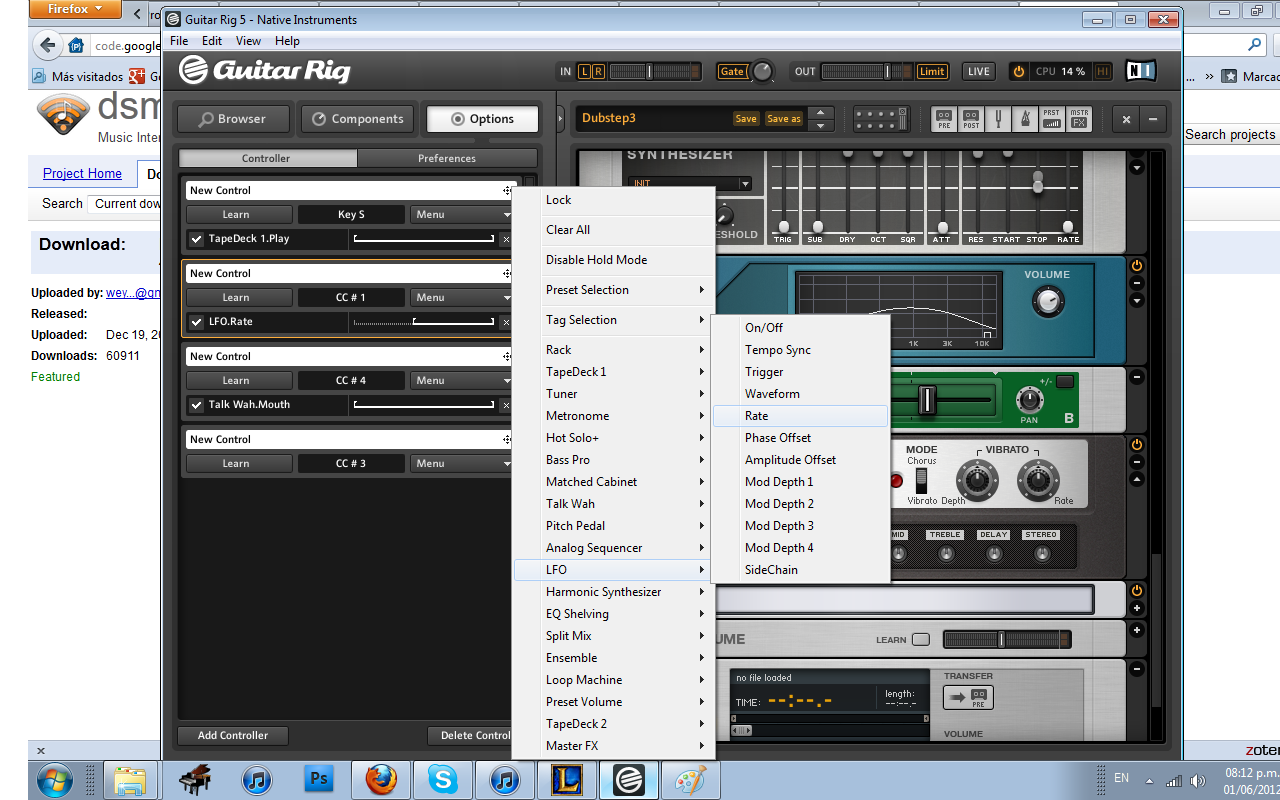The height and width of the screenshot is (800, 1280).
Task: Toggle the input L channel
Action: pyautogui.click(x=585, y=71)
